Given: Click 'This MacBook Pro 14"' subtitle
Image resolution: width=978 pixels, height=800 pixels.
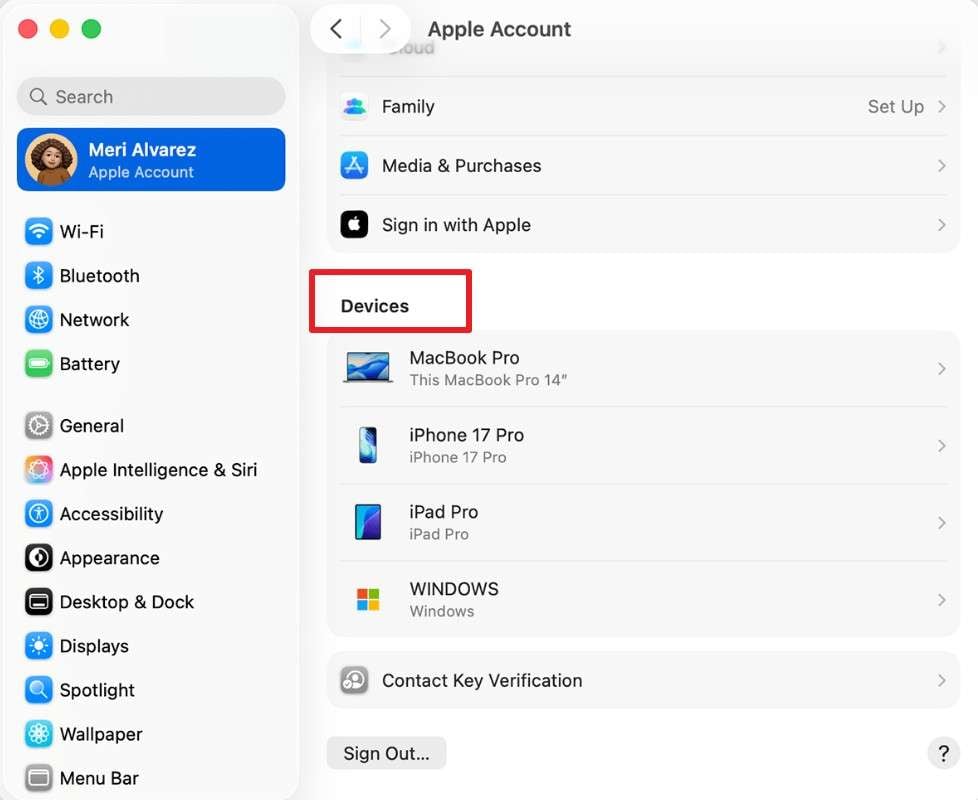Looking at the screenshot, I should tap(488, 380).
